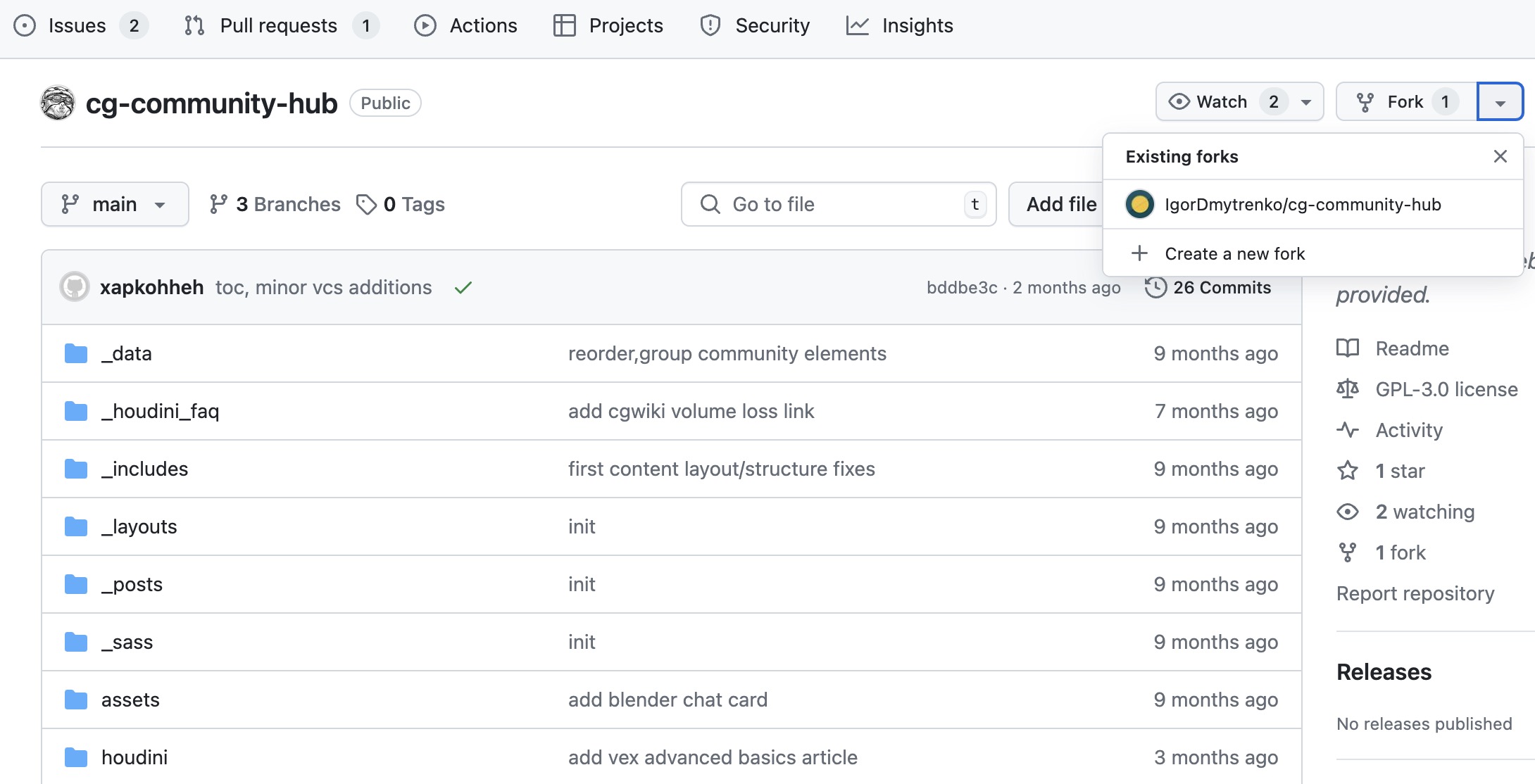
Task: View the 0 Tags link
Action: [400, 204]
